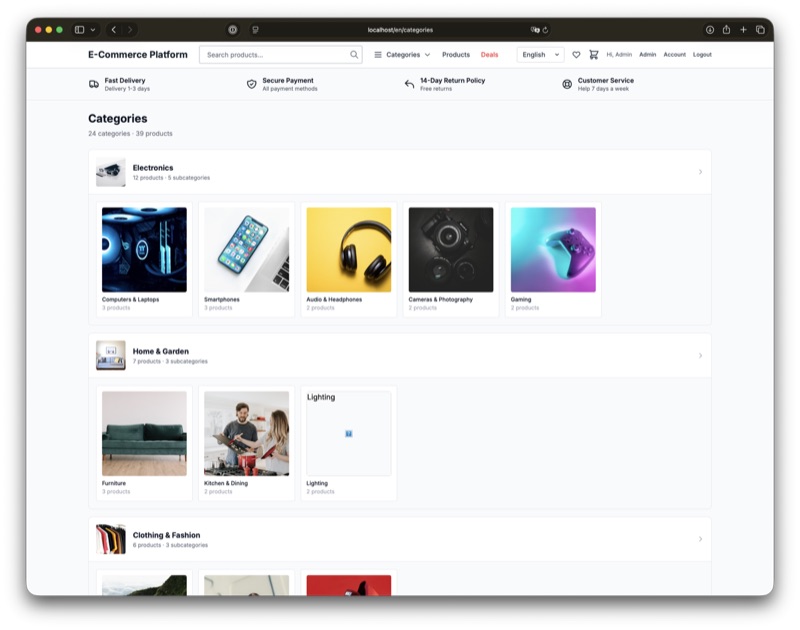This screenshot has height=630, width=800.
Task: Click the localhost address bar
Action: click(x=400, y=30)
